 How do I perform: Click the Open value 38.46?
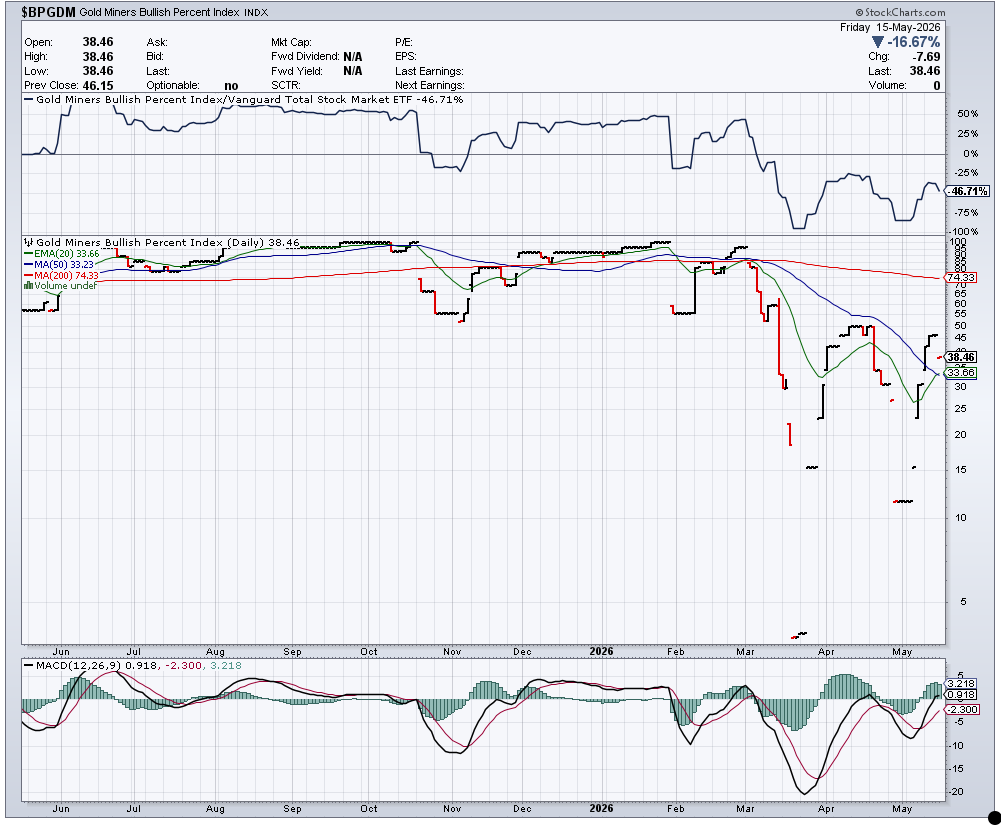(98, 42)
